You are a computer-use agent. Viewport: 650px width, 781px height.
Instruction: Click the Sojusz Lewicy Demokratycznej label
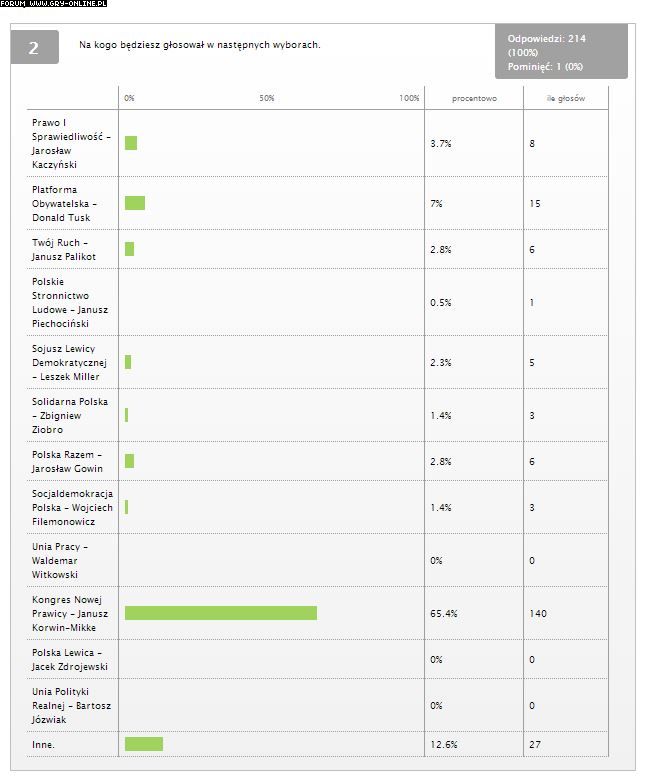(x=69, y=363)
